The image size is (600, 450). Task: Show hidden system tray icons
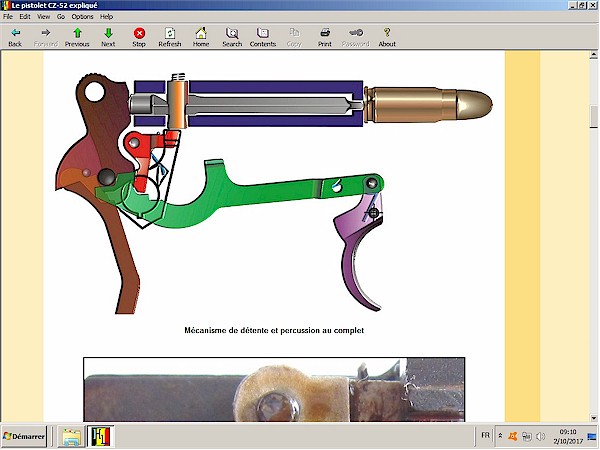coord(500,436)
